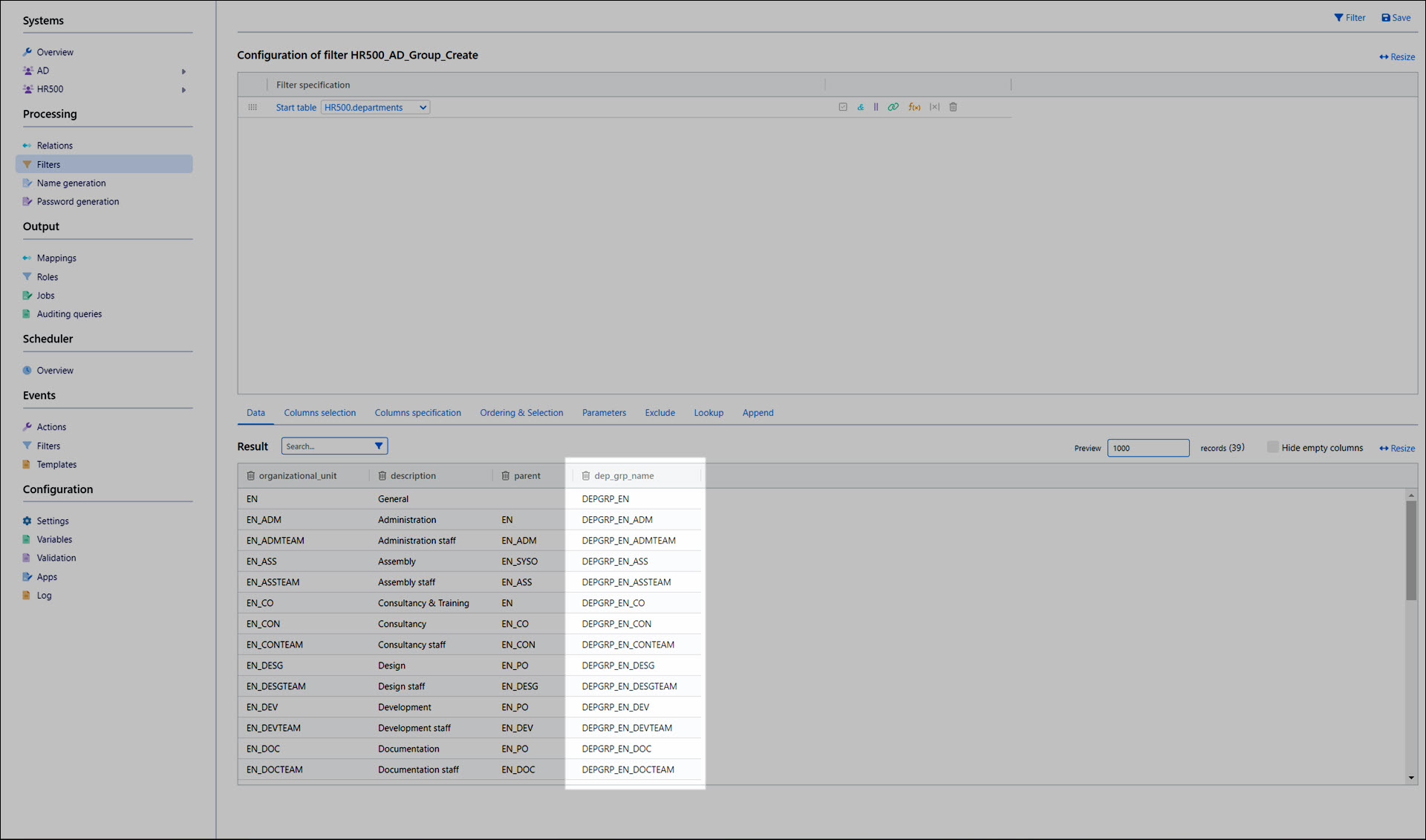The height and width of the screenshot is (840, 1426).
Task: Click the Preview records input field
Action: click(1147, 448)
